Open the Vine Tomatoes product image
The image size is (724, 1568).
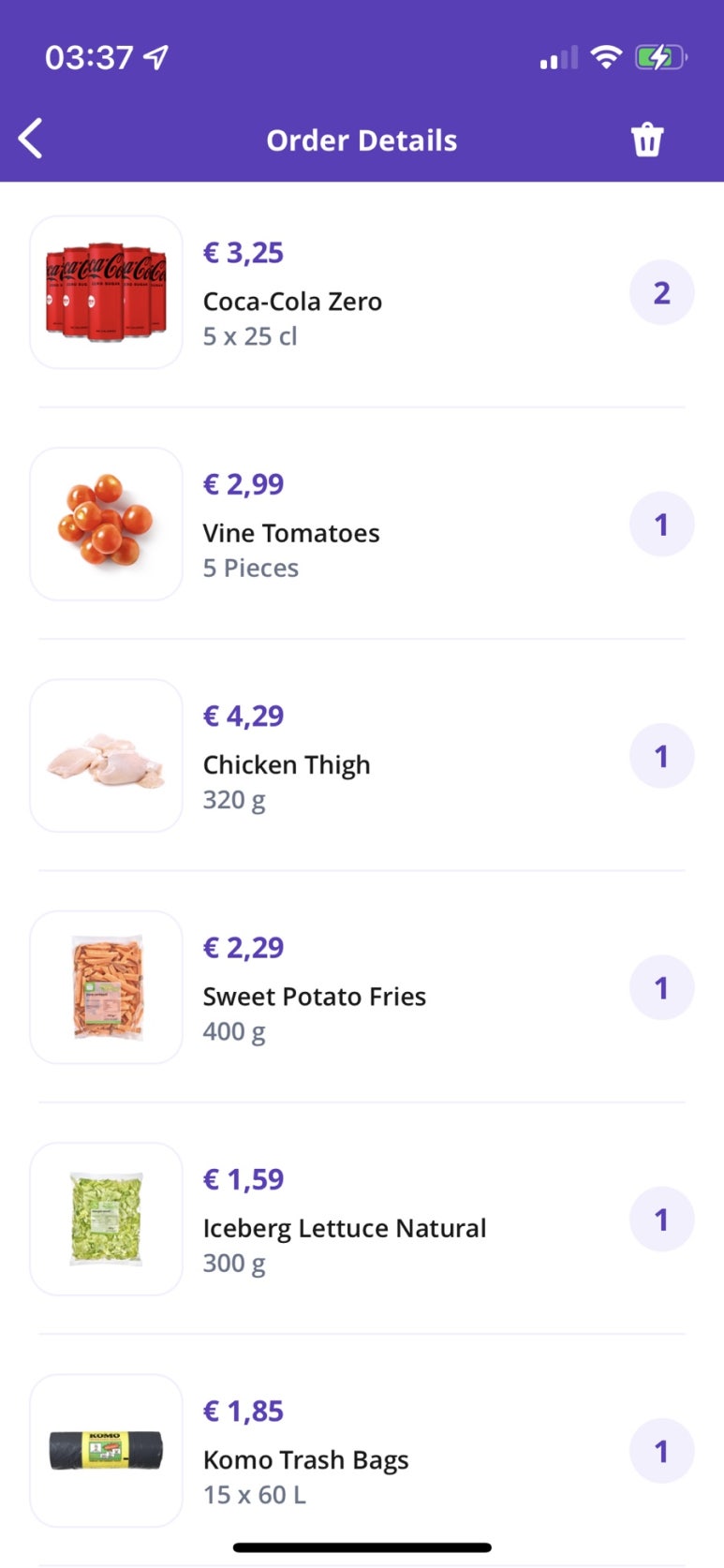(106, 524)
